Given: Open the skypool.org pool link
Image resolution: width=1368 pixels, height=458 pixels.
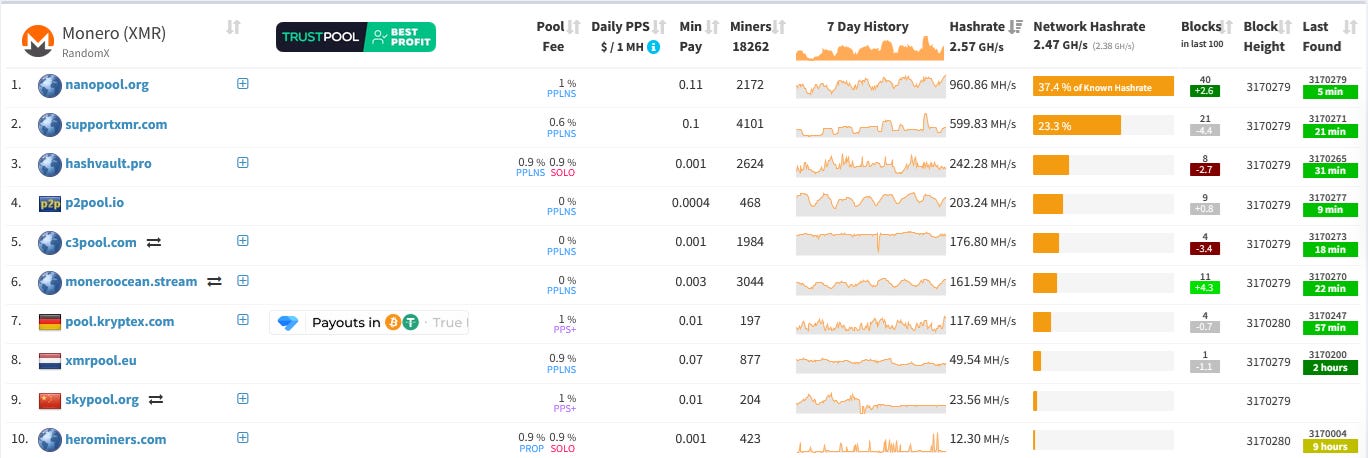Looking at the screenshot, I should [102, 400].
